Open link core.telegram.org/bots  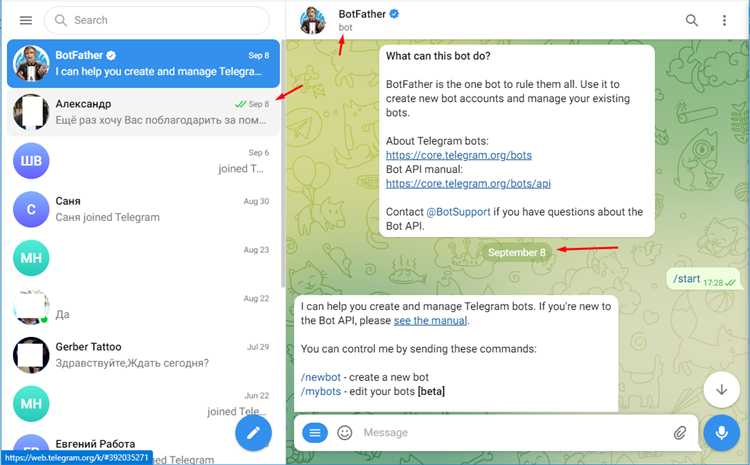(x=459, y=155)
